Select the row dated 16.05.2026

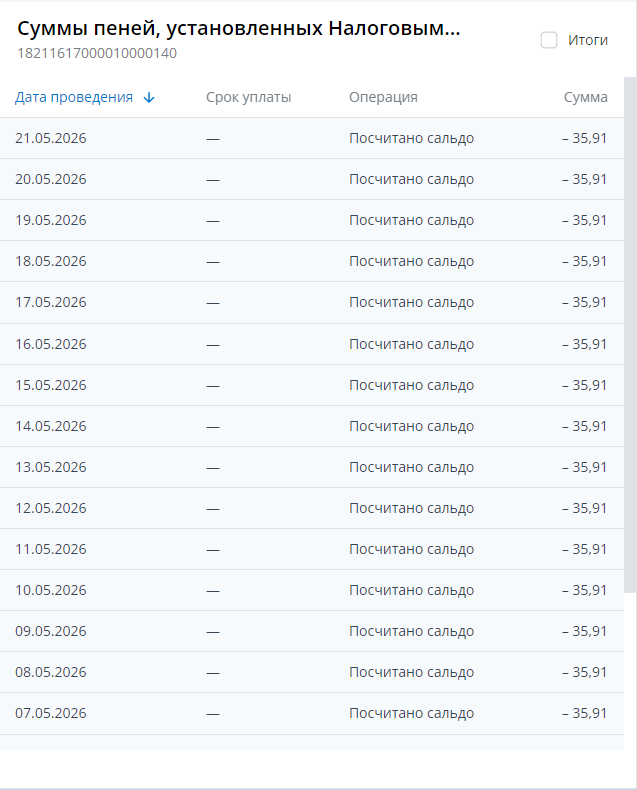[312, 344]
